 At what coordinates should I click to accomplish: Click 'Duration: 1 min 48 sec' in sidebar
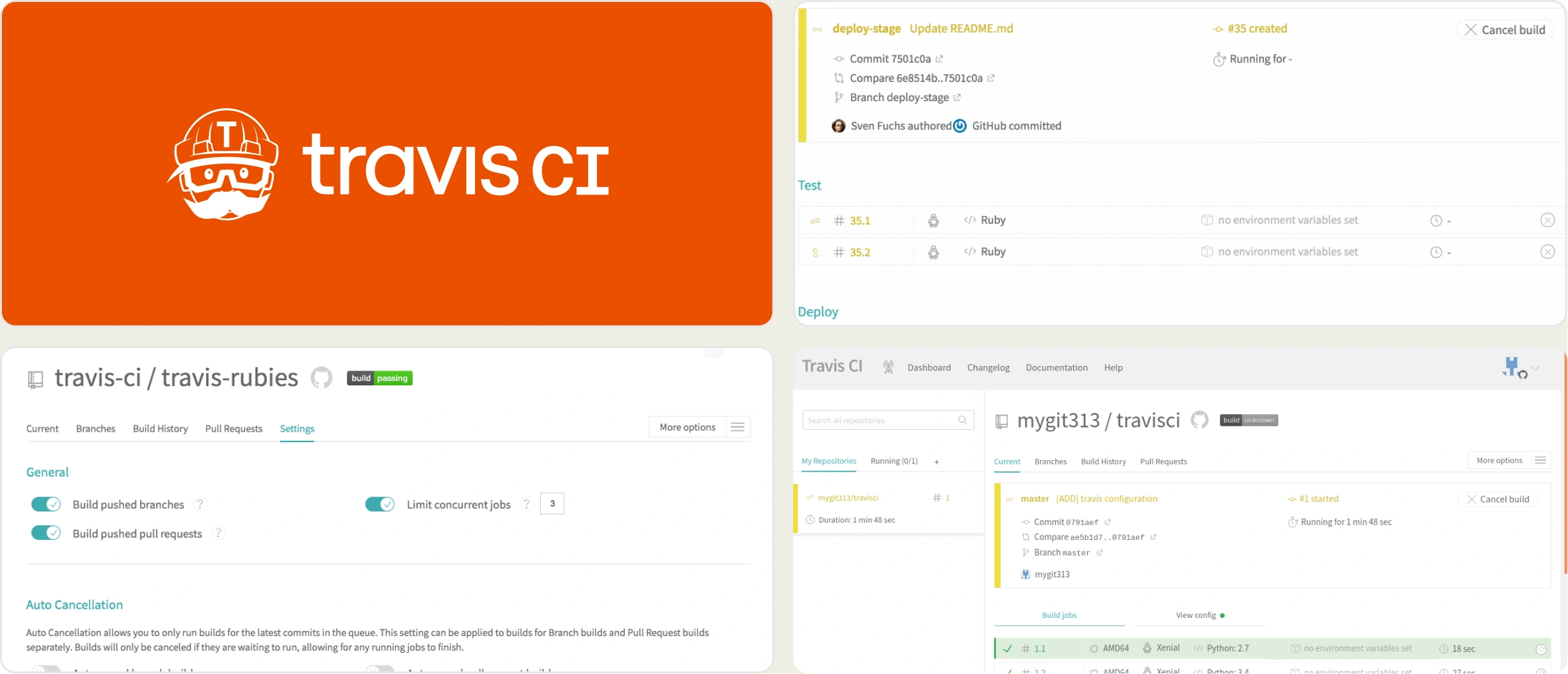[856, 520]
